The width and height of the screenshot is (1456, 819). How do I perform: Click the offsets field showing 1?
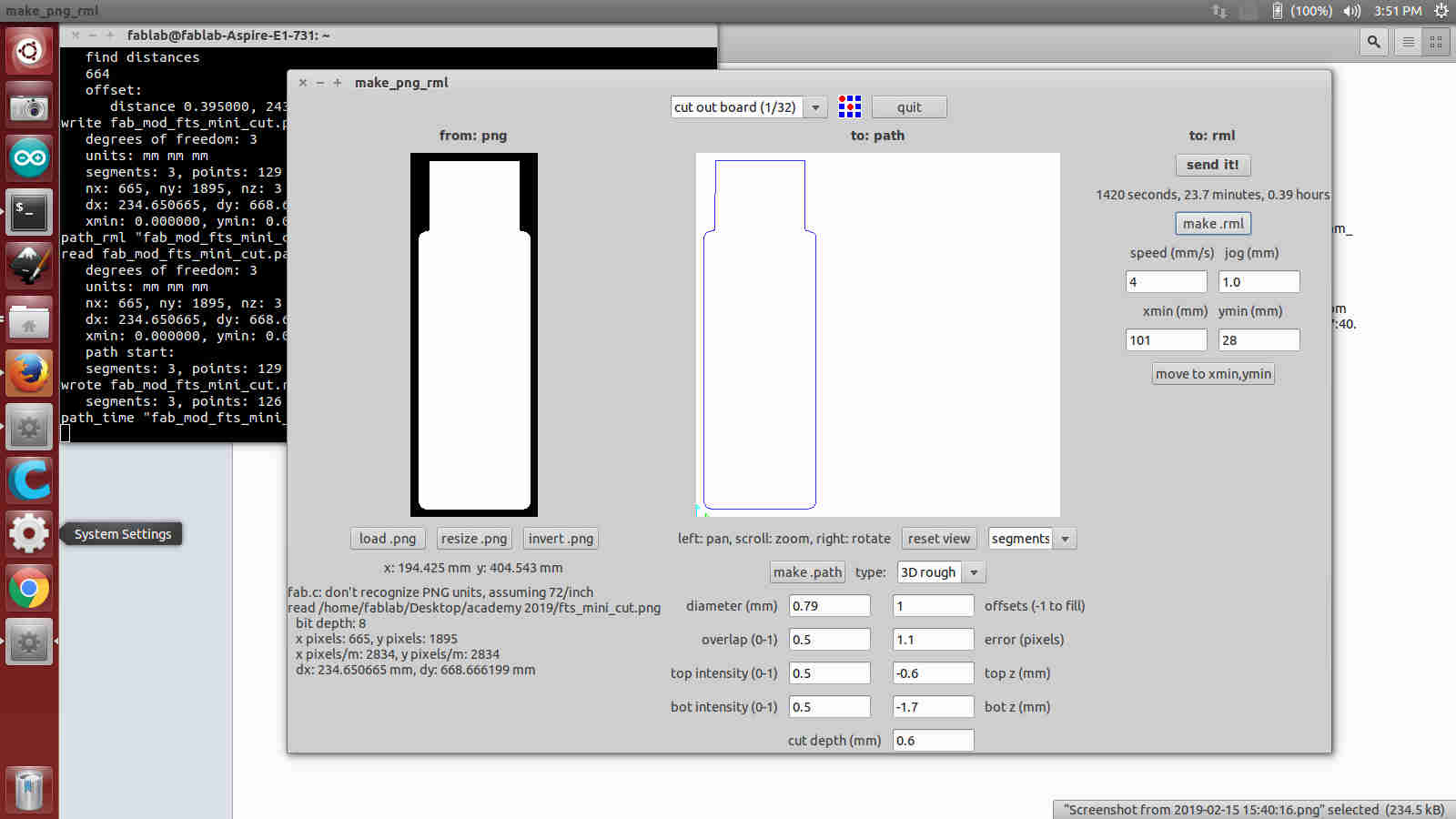pyautogui.click(x=934, y=606)
